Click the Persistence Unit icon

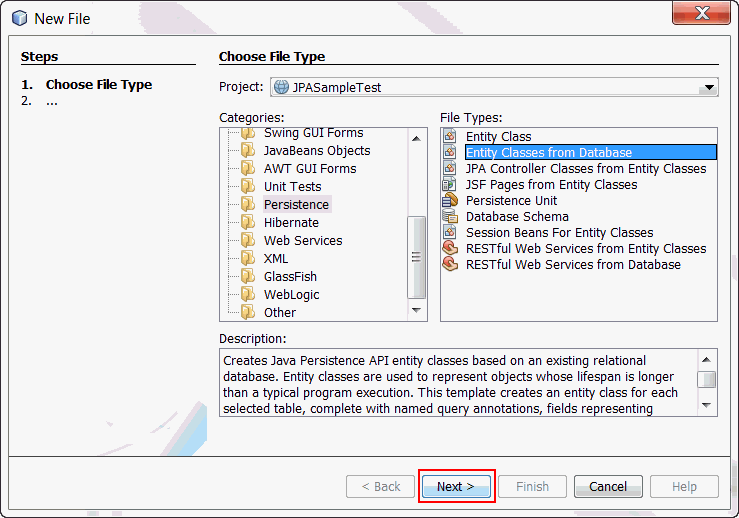coord(450,200)
